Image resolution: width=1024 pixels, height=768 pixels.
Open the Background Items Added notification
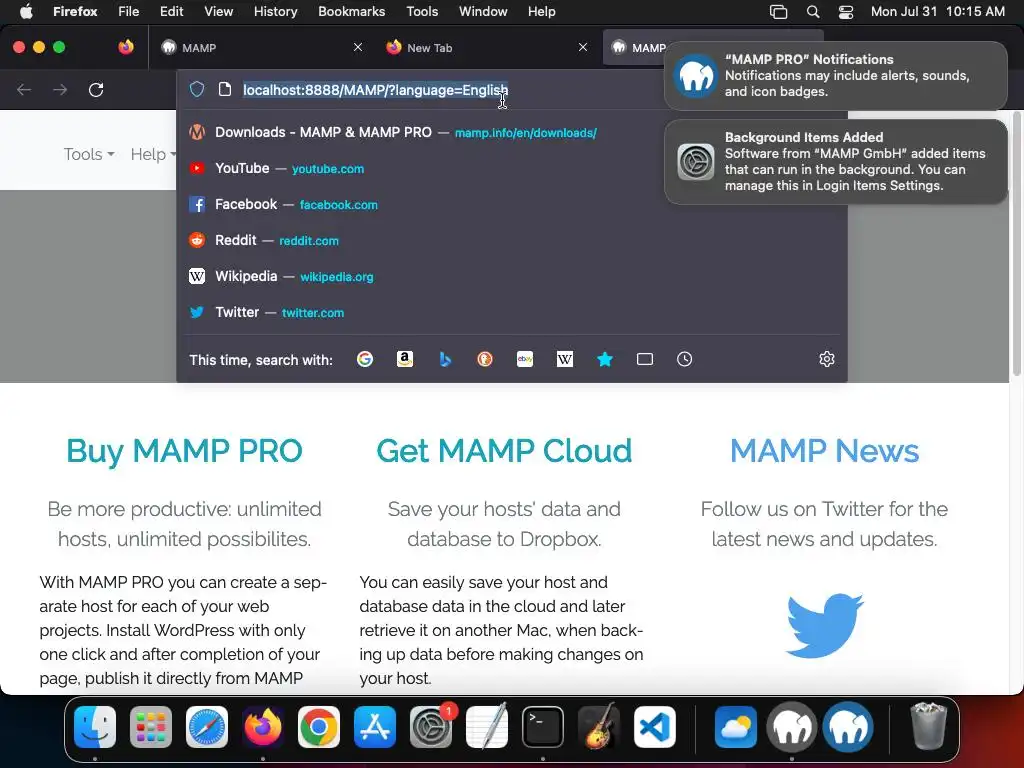click(836, 161)
